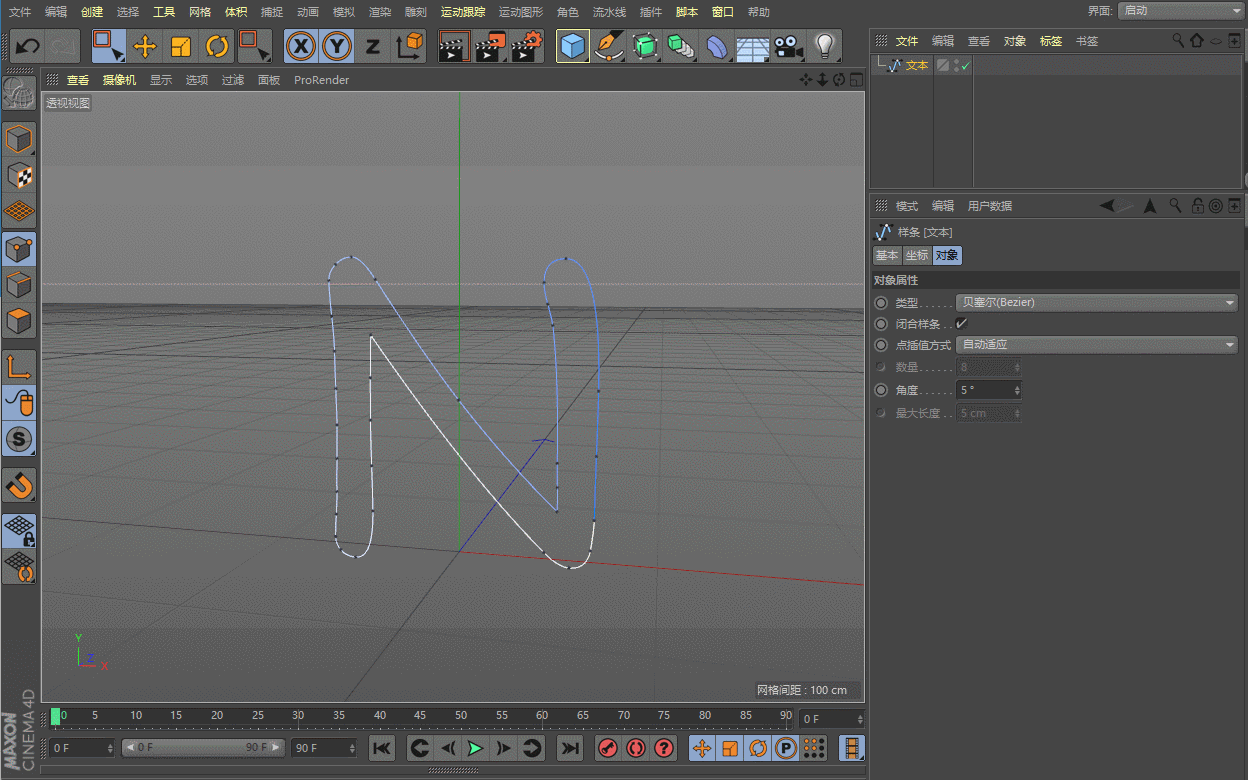
Task: Enable Snap magnet icon
Action: 19,485
